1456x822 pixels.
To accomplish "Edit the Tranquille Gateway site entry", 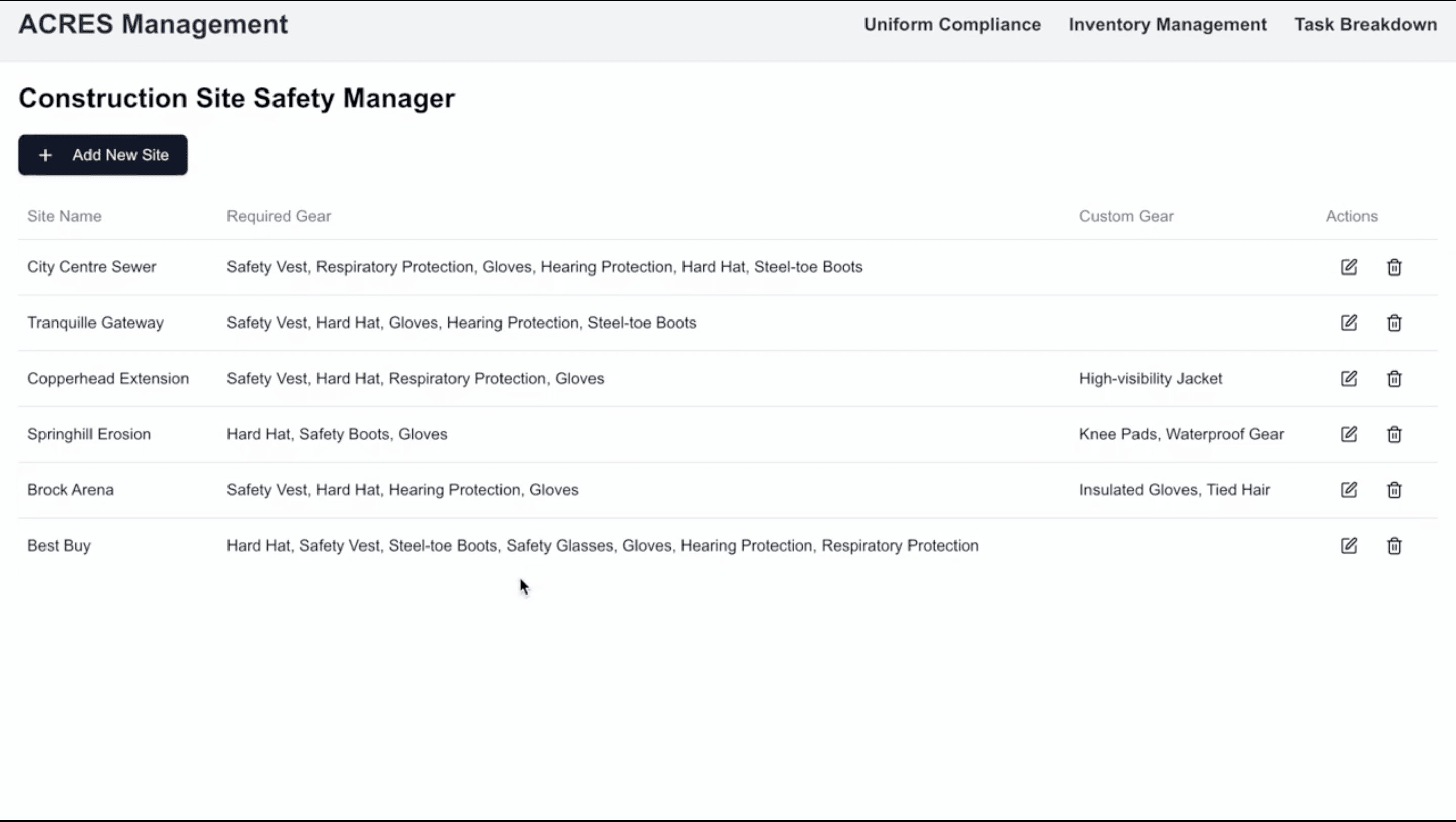I will point(1349,322).
